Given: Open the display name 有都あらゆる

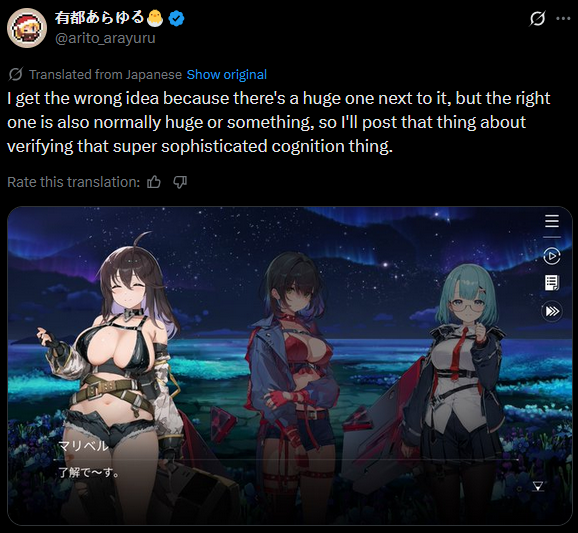Looking at the screenshot, I should (100, 17).
